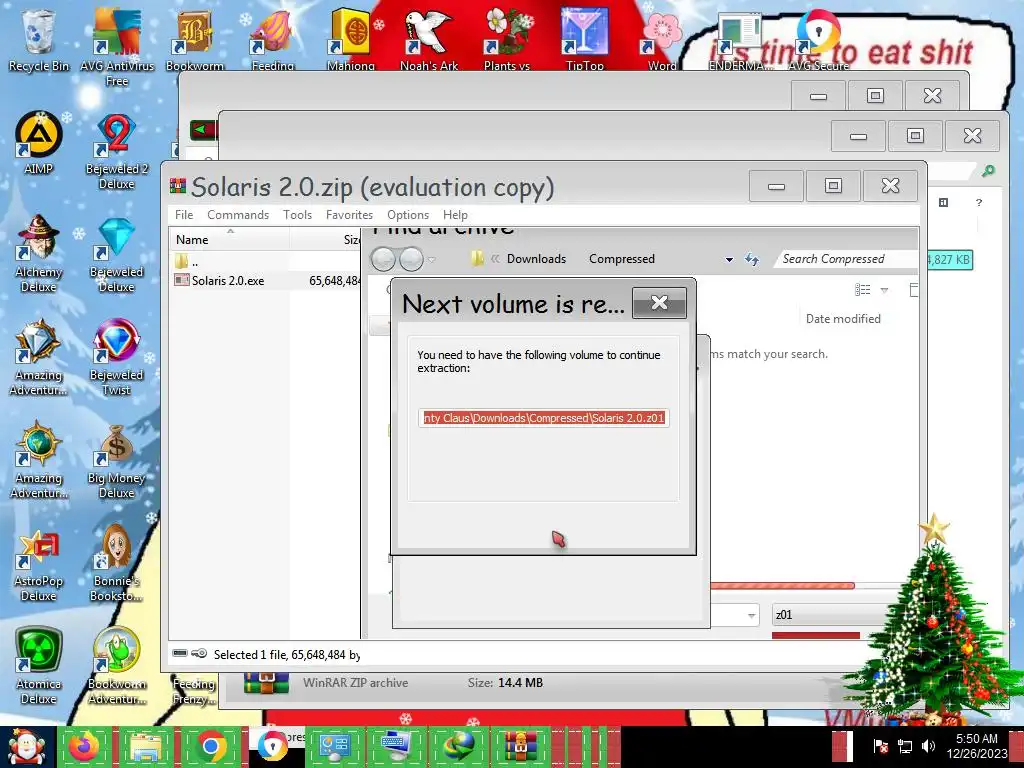Click the back navigation button in Find archive
Screen dimensions: 1024x768
pyautogui.click(x=383, y=259)
